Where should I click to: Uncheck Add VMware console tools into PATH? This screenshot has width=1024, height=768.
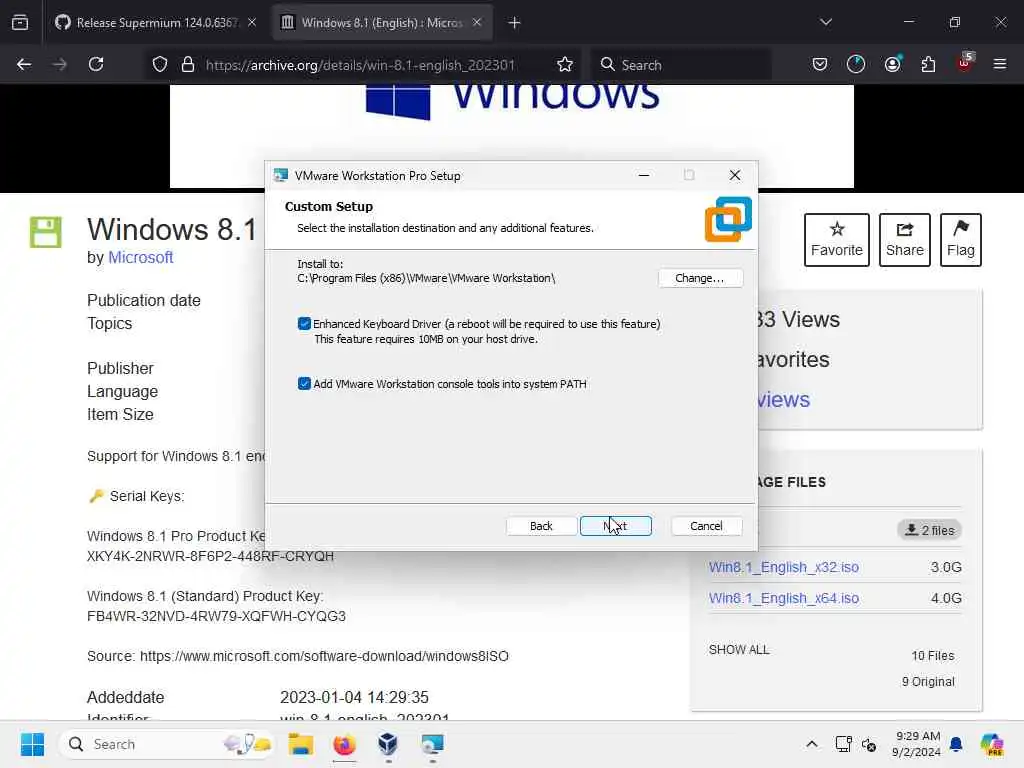point(304,384)
